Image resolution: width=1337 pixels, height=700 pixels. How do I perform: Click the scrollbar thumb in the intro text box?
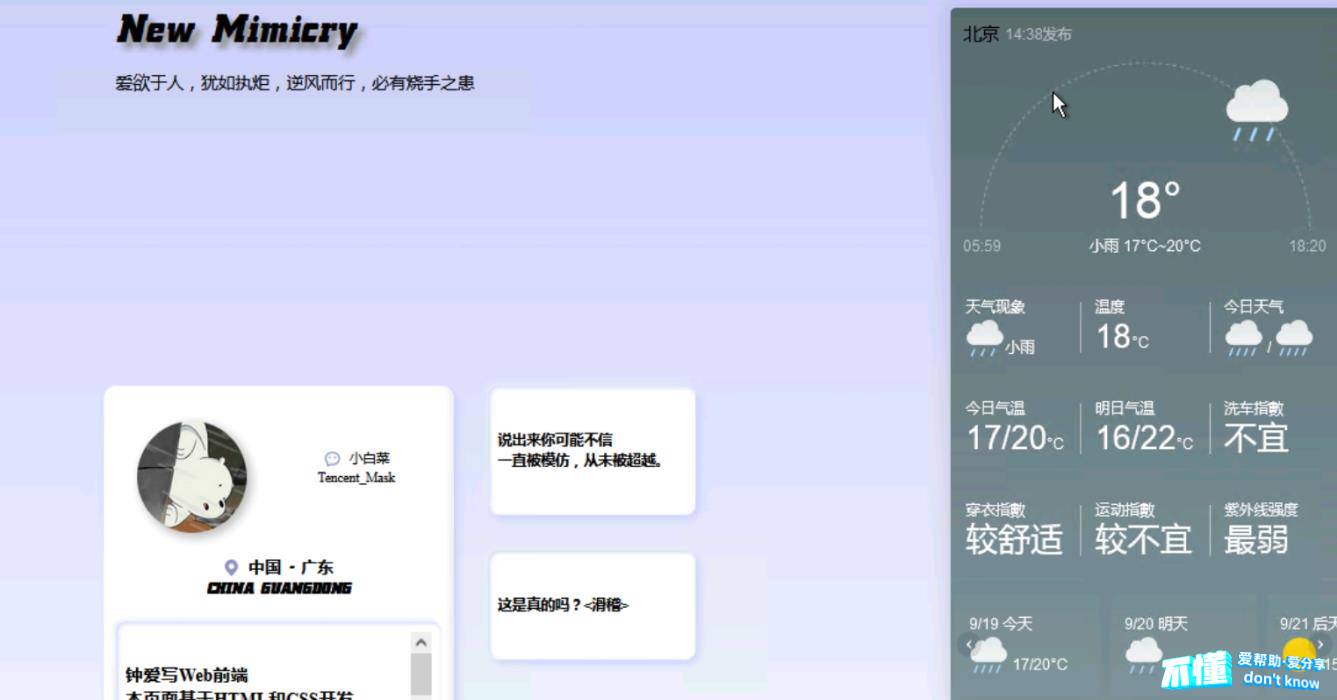(x=421, y=676)
